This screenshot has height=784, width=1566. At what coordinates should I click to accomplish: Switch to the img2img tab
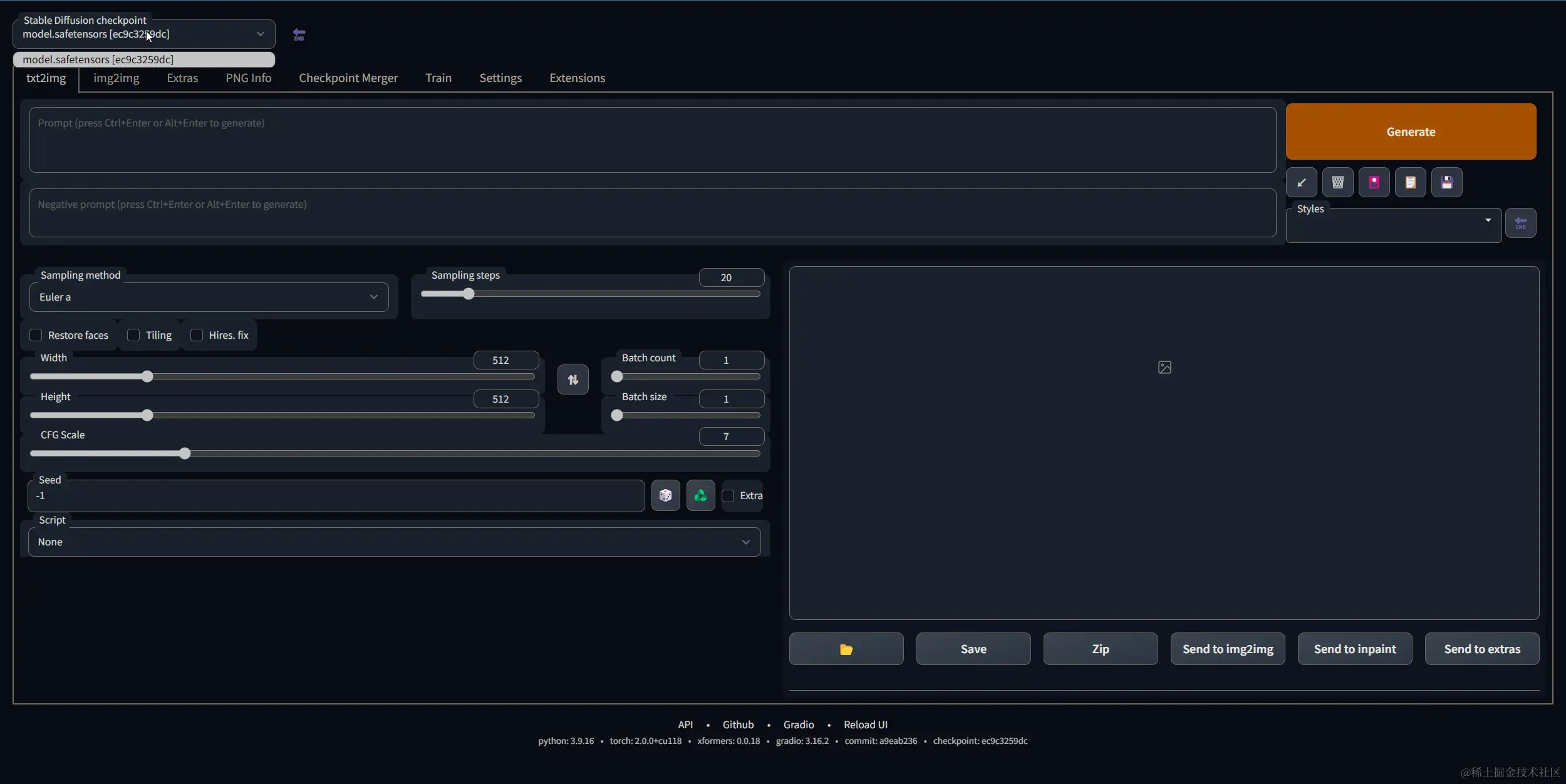point(117,78)
